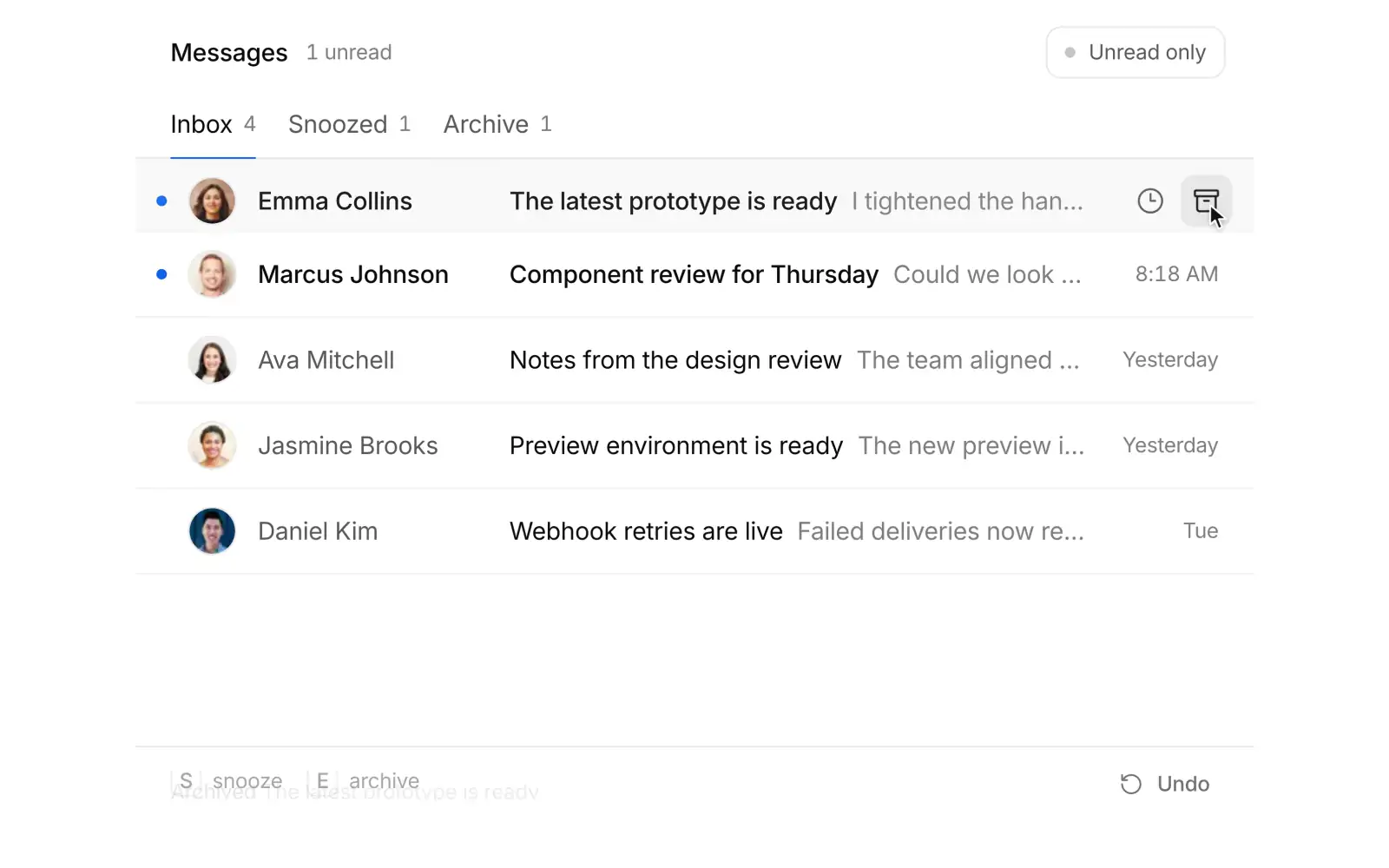Click sender name Ava Mitchell
The image size is (1389, 868).
(x=326, y=360)
